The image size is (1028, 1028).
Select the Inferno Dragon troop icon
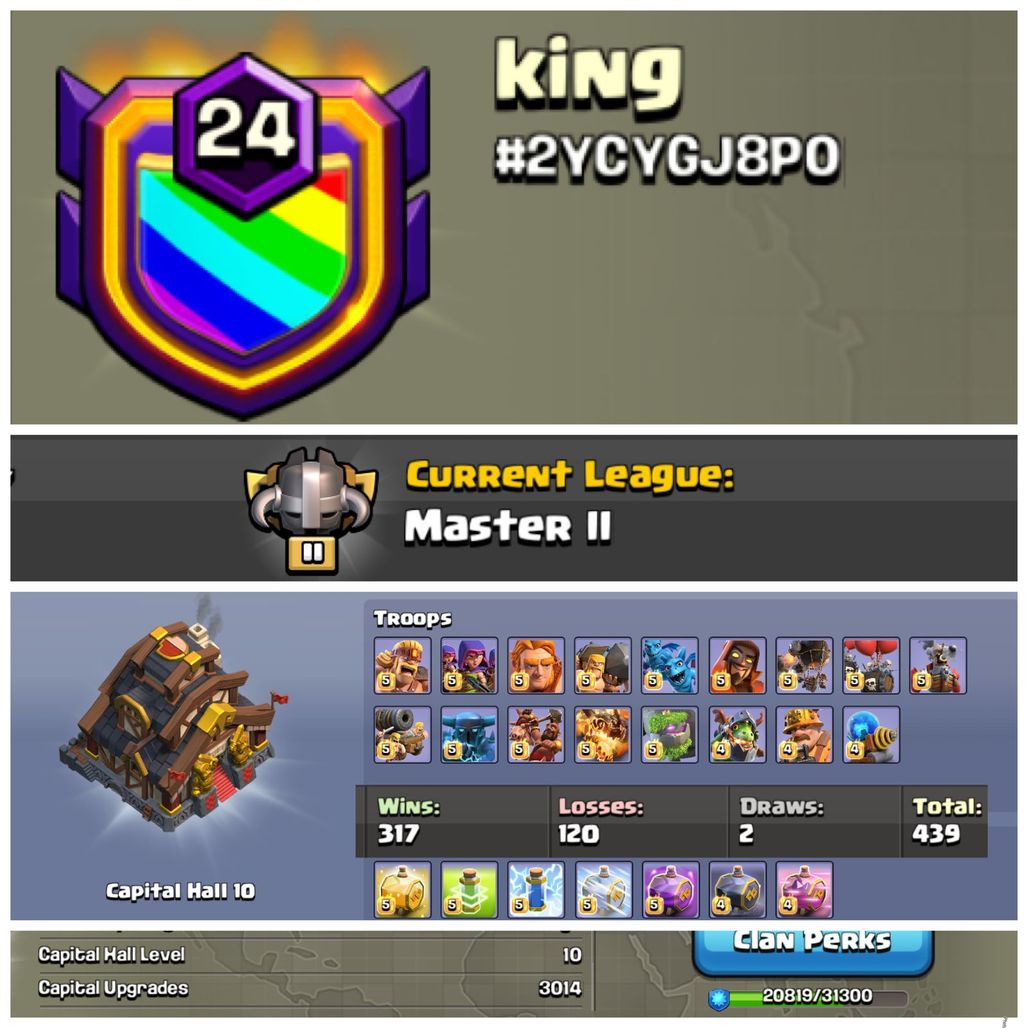pos(738,735)
